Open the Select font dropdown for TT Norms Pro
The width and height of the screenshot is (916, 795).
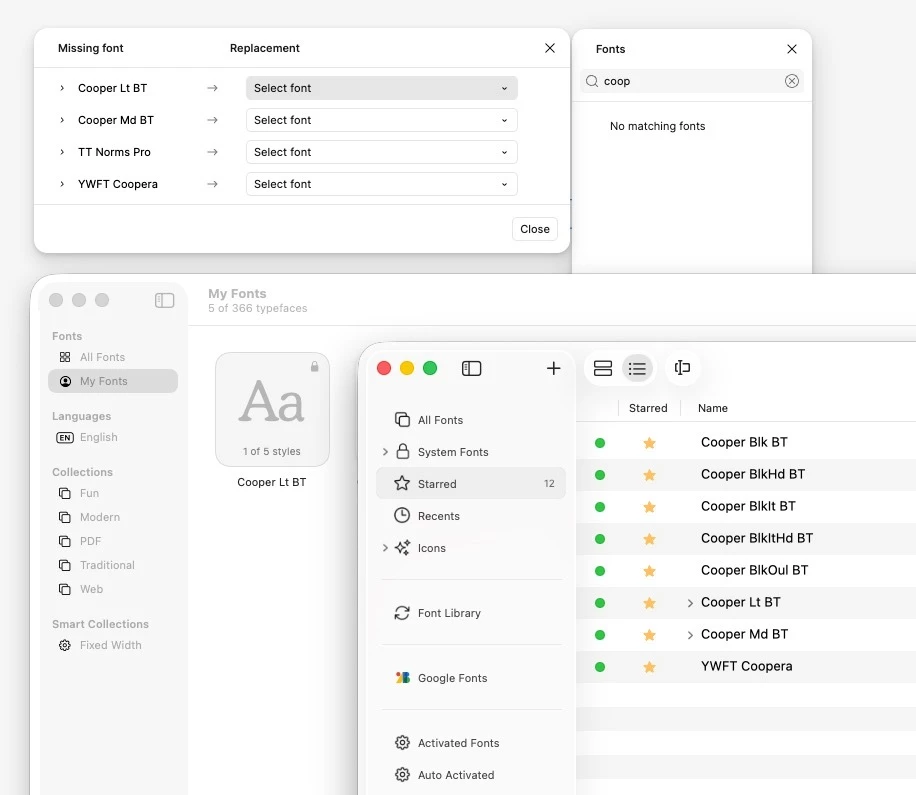(x=381, y=152)
